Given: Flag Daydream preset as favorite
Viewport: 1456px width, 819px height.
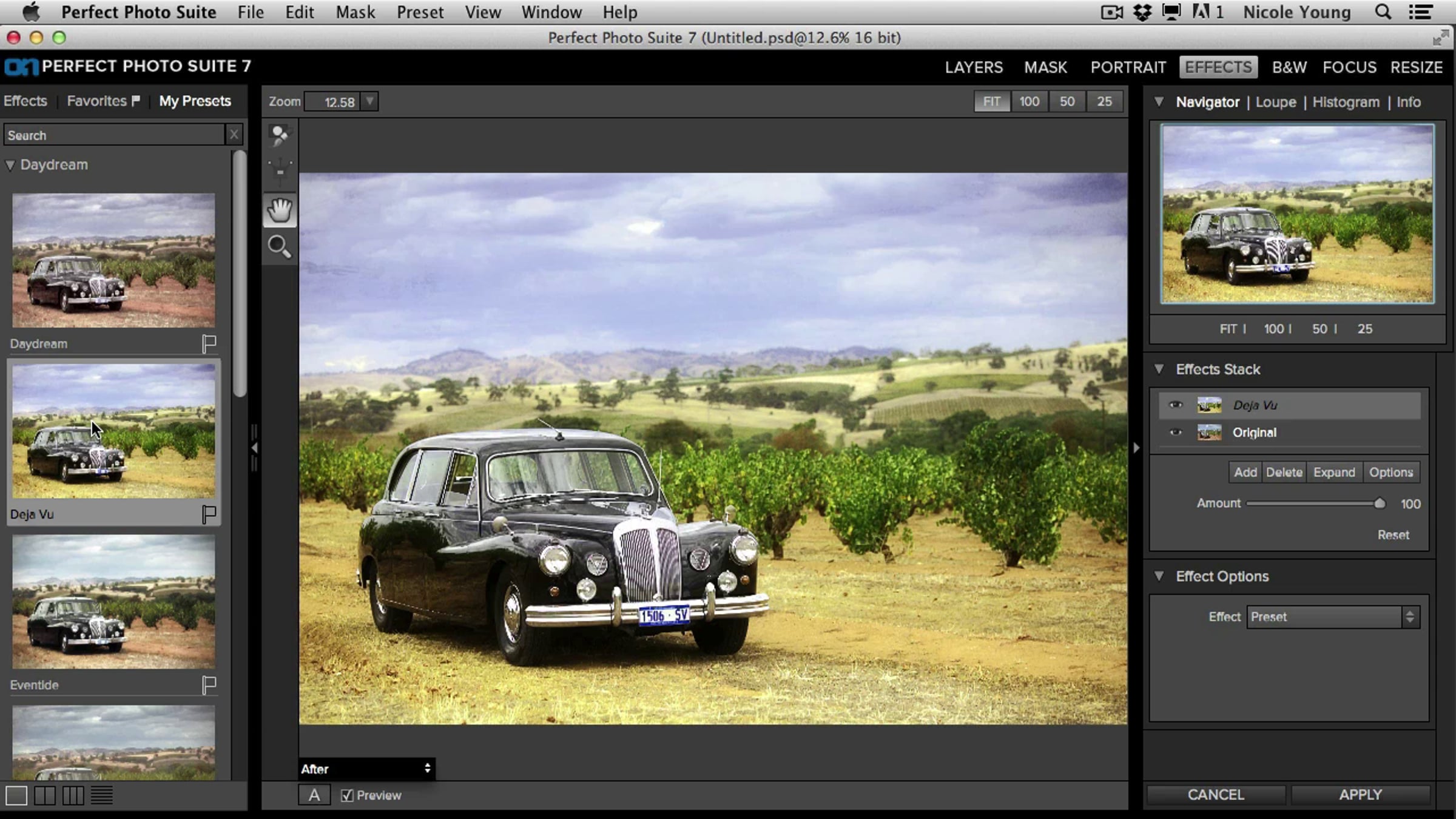Looking at the screenshot, I should tap(209, 344).
